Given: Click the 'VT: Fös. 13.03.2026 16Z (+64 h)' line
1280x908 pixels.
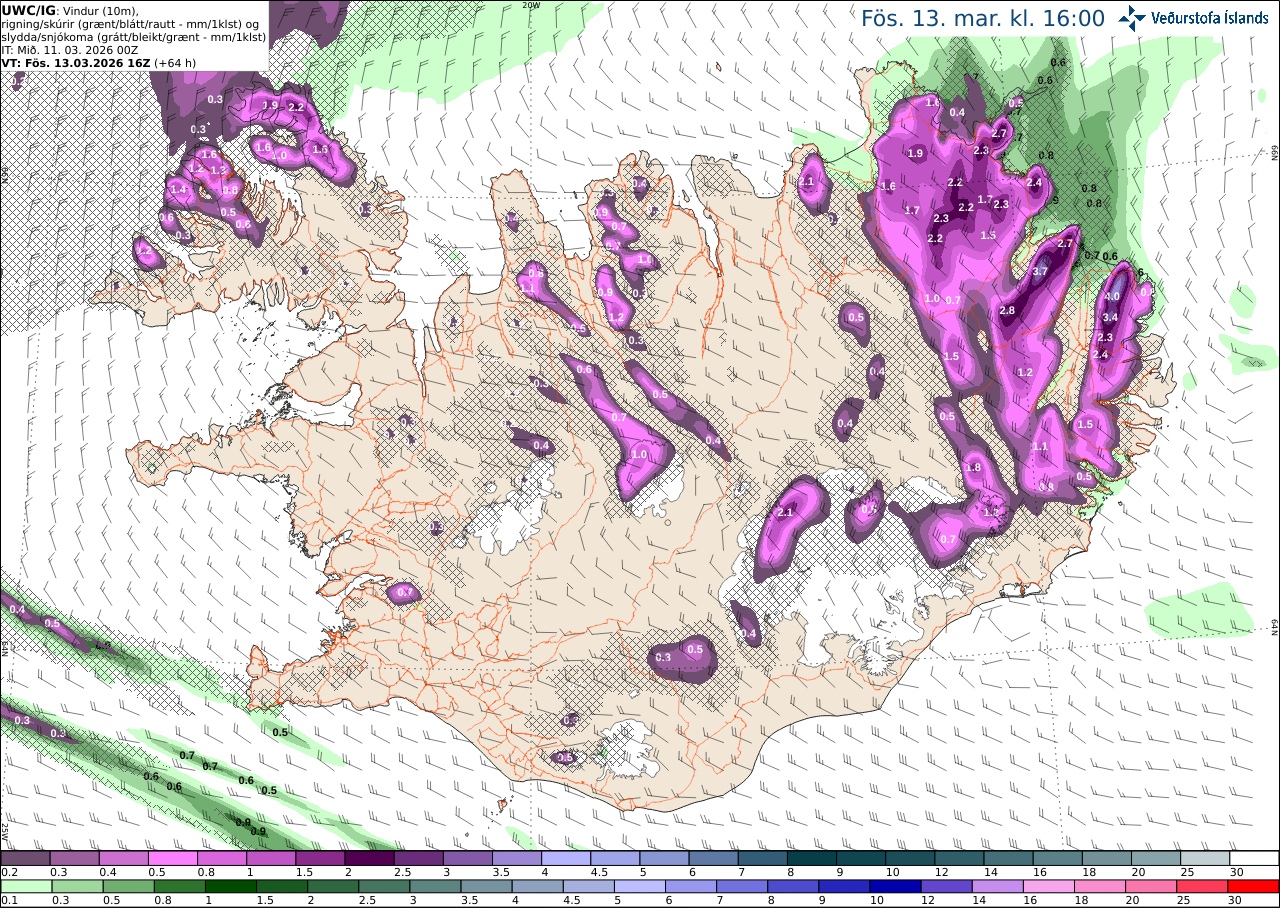Looking at the screenshot, I should pos(98,63).
